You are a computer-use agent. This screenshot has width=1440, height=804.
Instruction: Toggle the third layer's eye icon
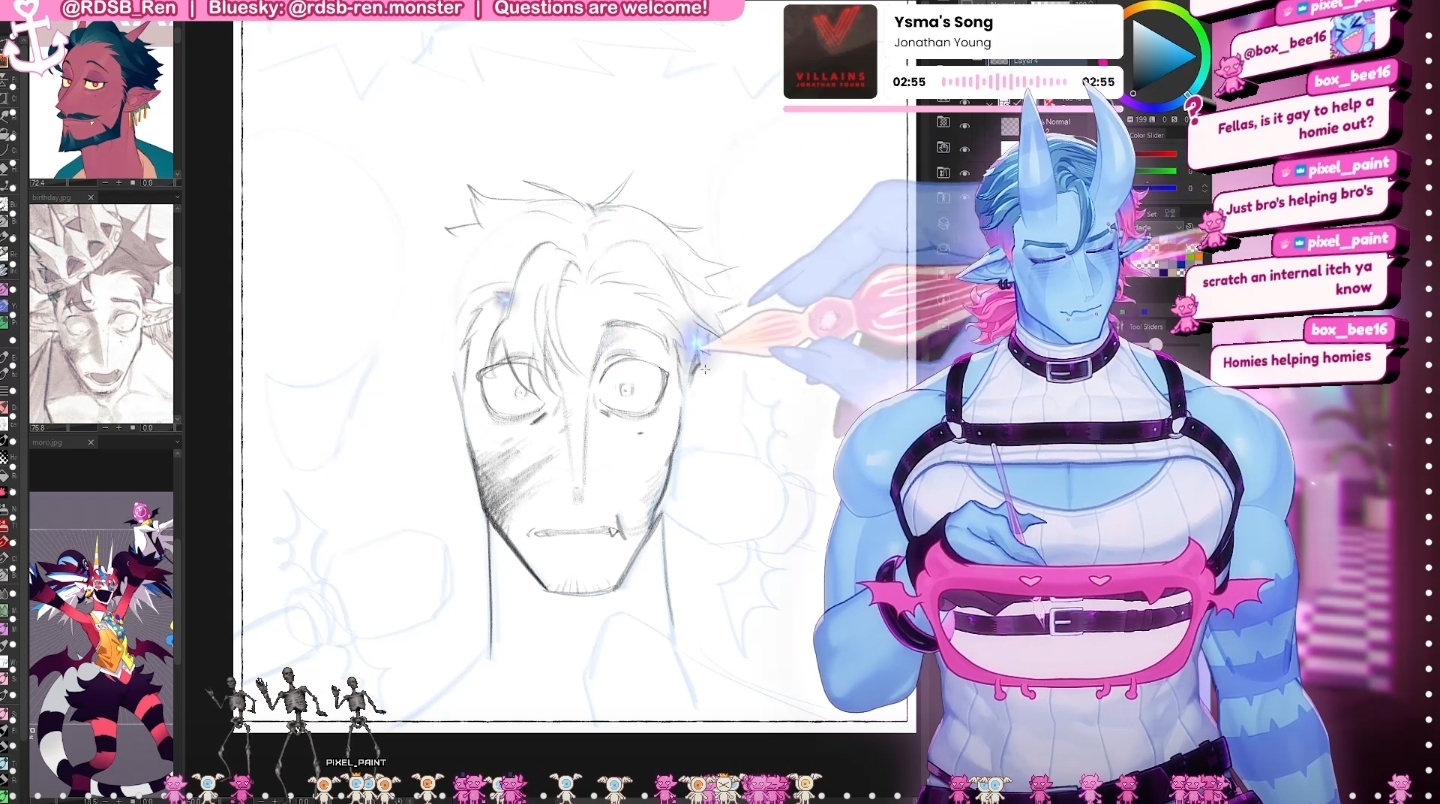(965, 173)
